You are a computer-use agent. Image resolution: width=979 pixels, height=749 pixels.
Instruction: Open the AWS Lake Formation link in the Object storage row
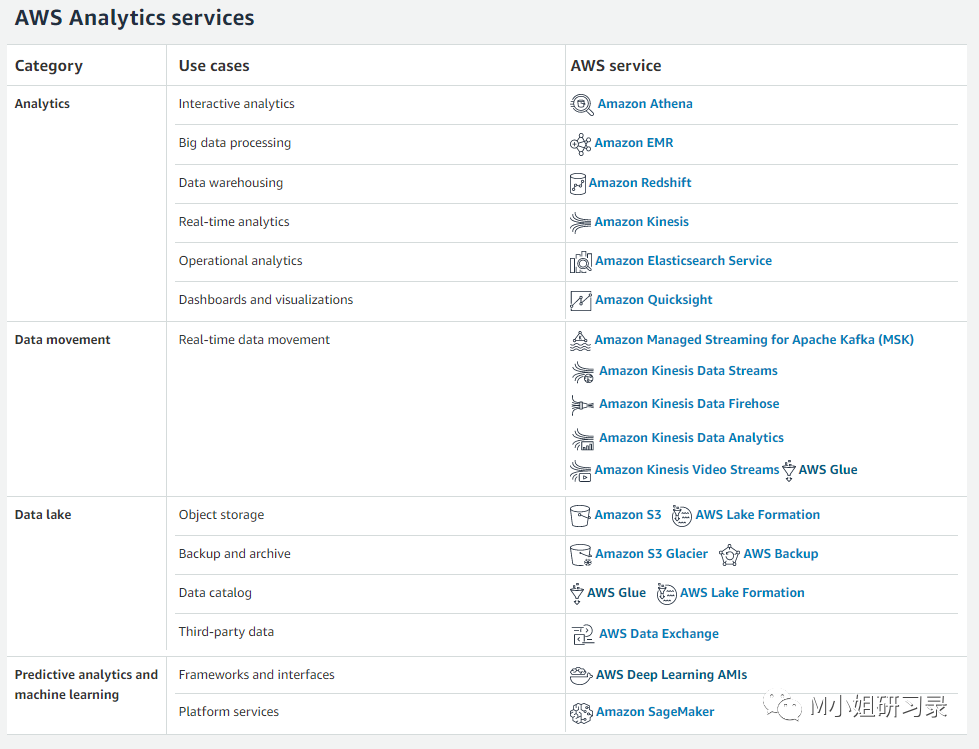(757, 515)
